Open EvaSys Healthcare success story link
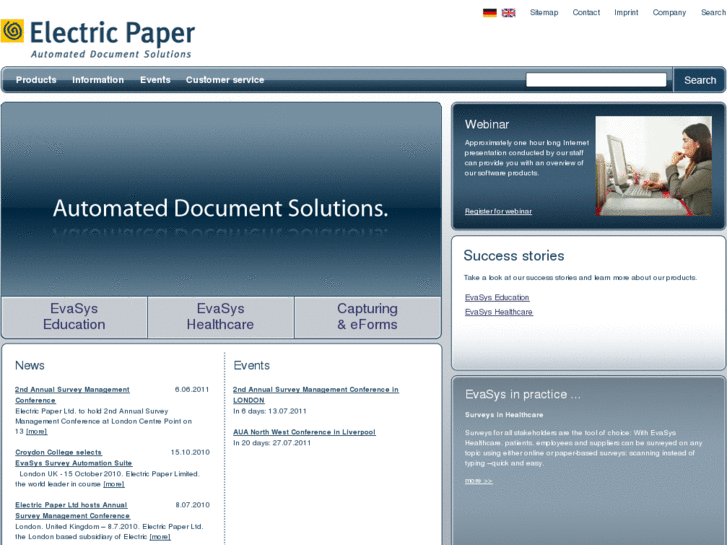The height and width of the screenshot is (545, 727). click(x=498, y=312)
